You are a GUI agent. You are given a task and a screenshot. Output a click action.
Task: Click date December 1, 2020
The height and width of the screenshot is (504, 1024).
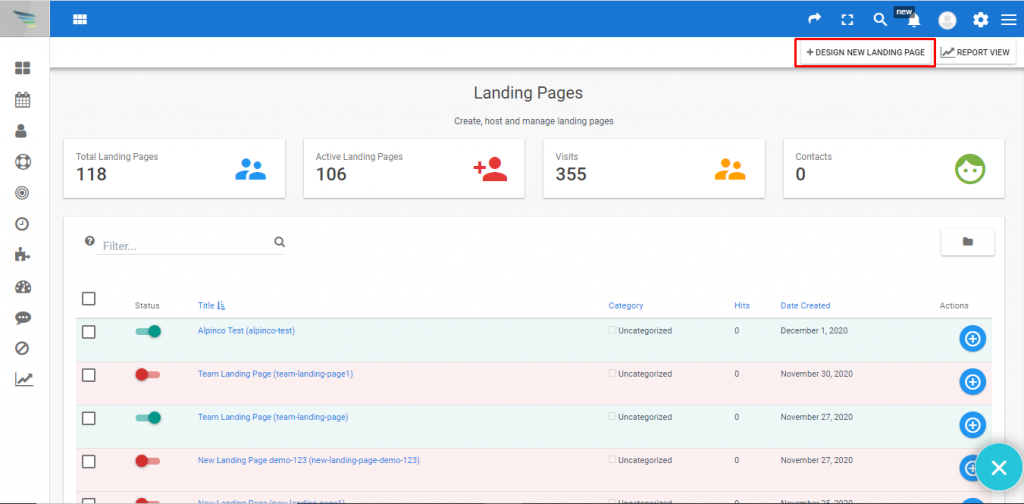814,331
